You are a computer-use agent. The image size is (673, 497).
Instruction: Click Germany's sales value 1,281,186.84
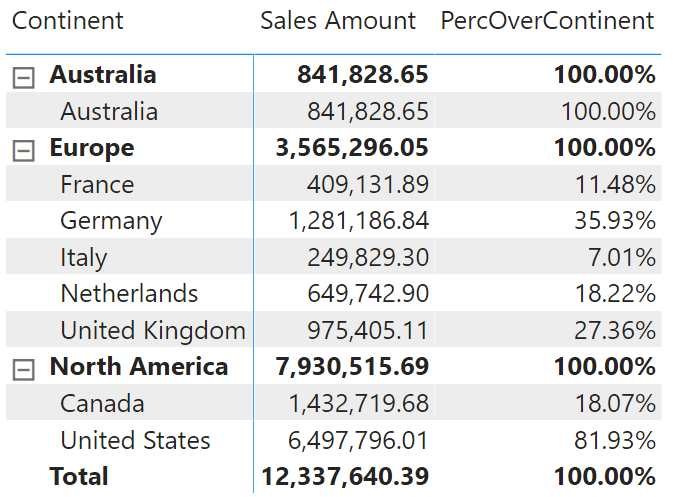pyautogui.click(x=359, y=221)
